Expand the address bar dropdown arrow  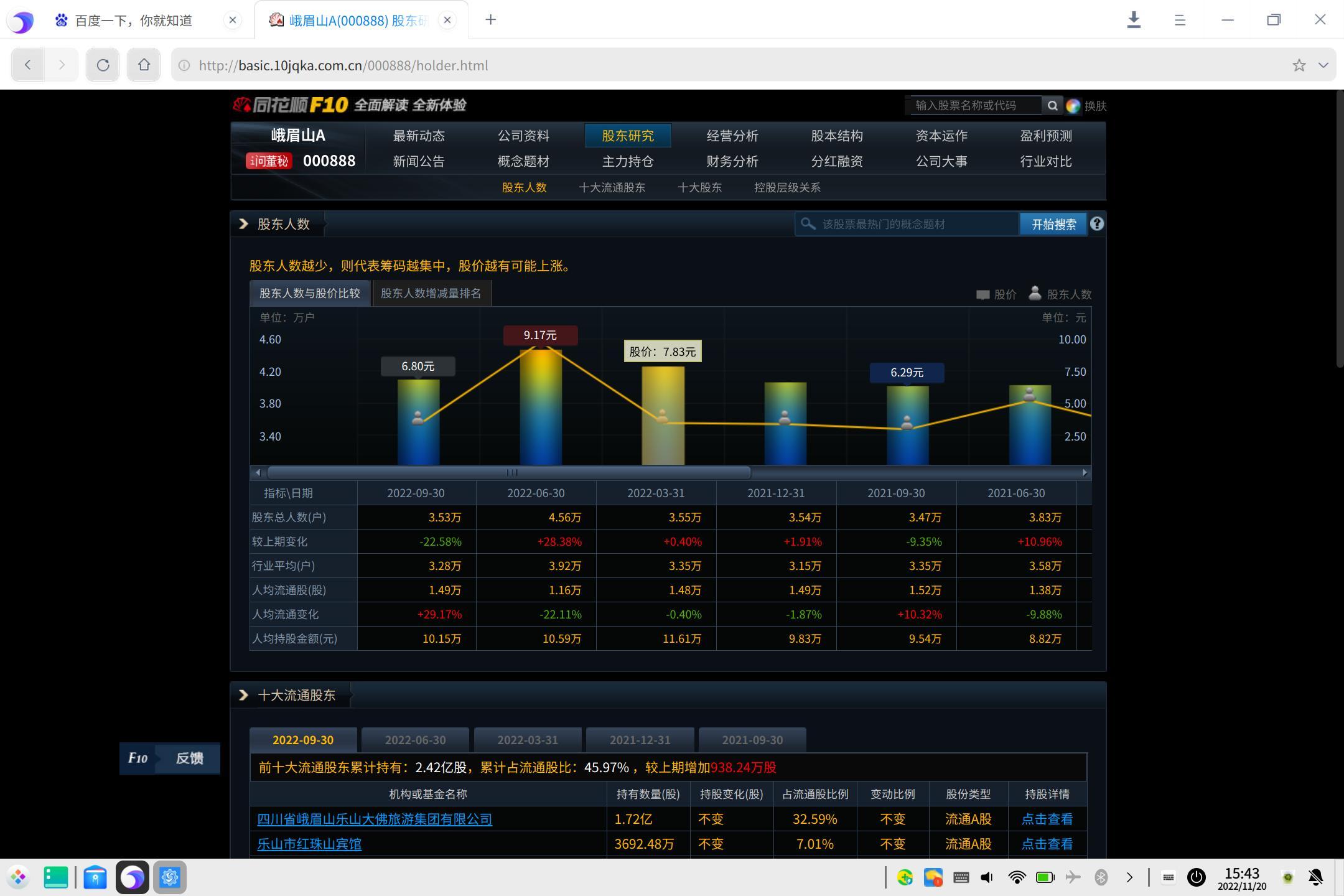coord(1323,65)
